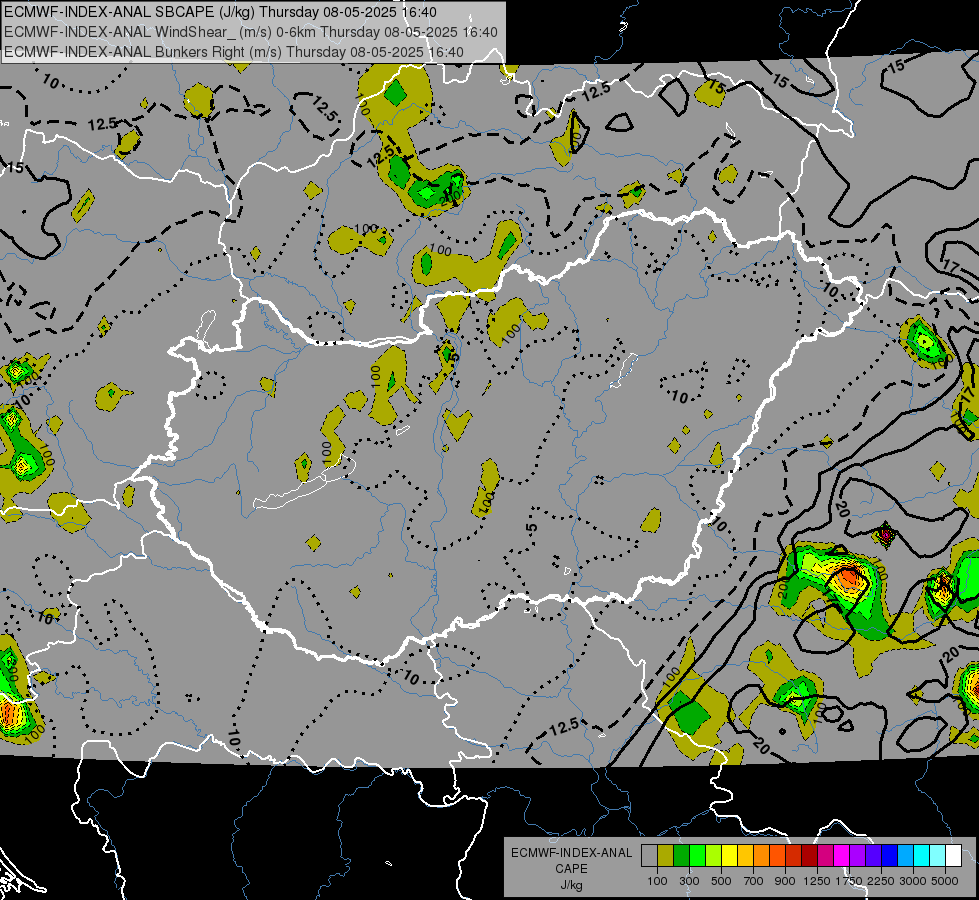
Task: Click the legend title ECMWF-INDEX-ANAL
Action: 572,853
